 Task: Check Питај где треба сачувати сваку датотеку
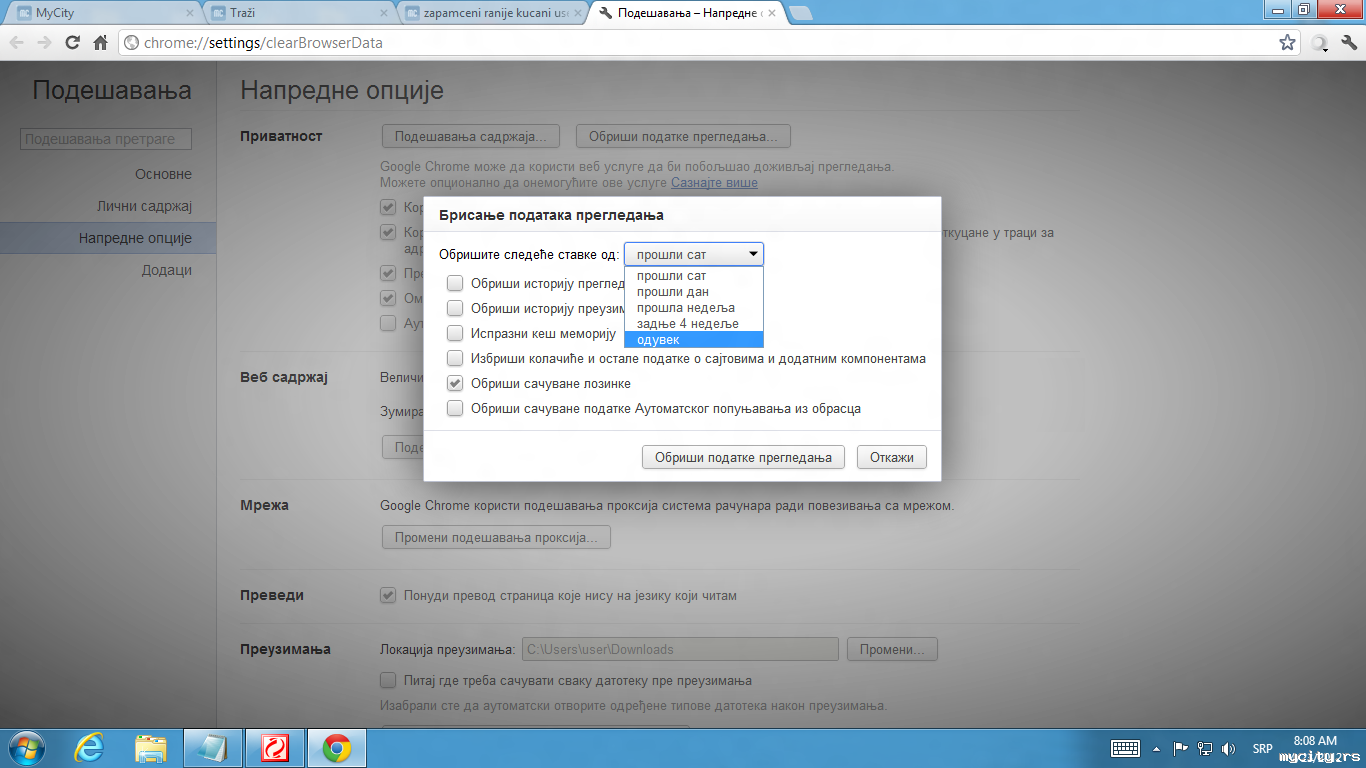pos(388,681)
